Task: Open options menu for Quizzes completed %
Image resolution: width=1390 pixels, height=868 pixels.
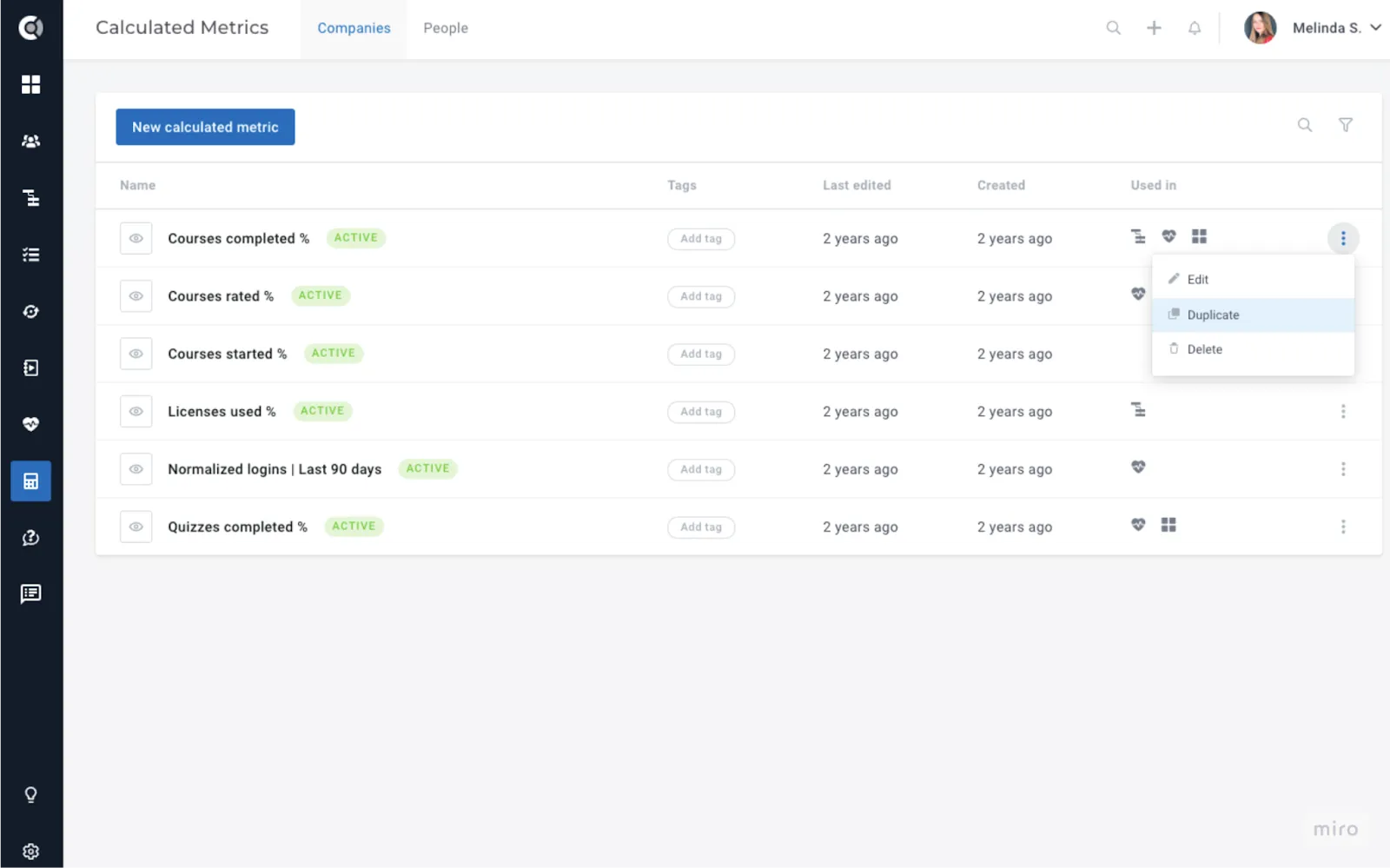Action: coord(1343,527)
